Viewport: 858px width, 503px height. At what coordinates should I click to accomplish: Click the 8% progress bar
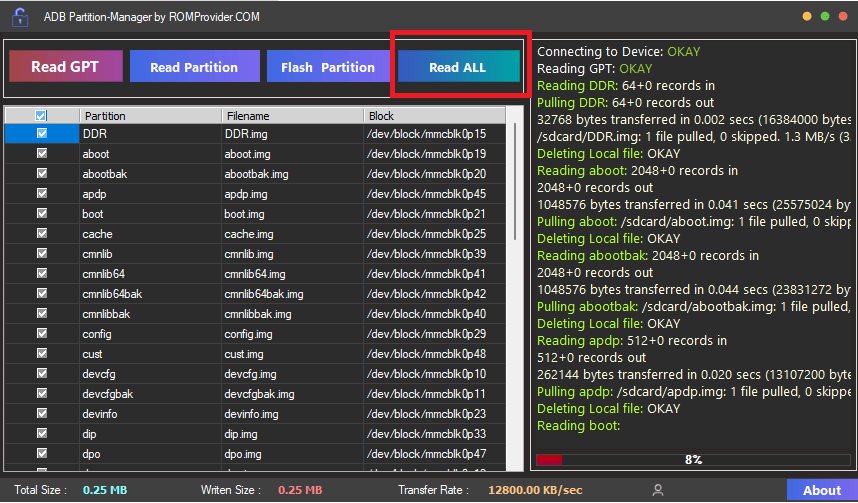pos(692,459)
